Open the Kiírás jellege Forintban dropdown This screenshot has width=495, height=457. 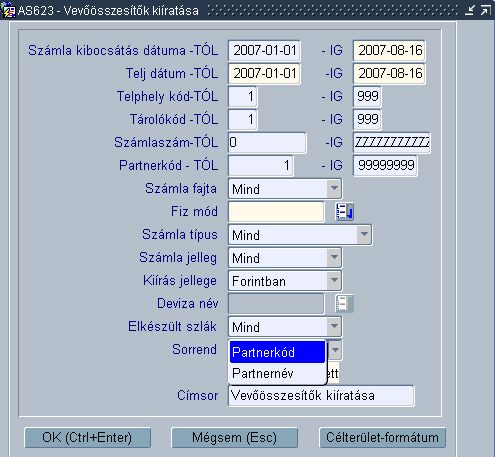tap(334, 281)
